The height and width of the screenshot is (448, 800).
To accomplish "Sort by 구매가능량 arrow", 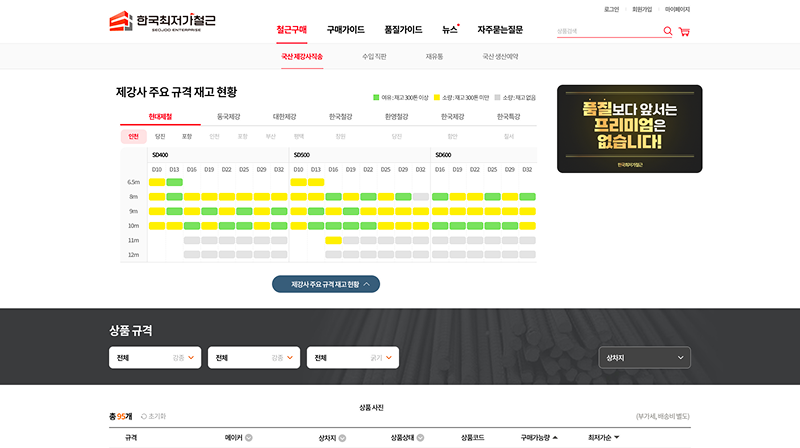I will pyautogui.click(x=555, y=438).
